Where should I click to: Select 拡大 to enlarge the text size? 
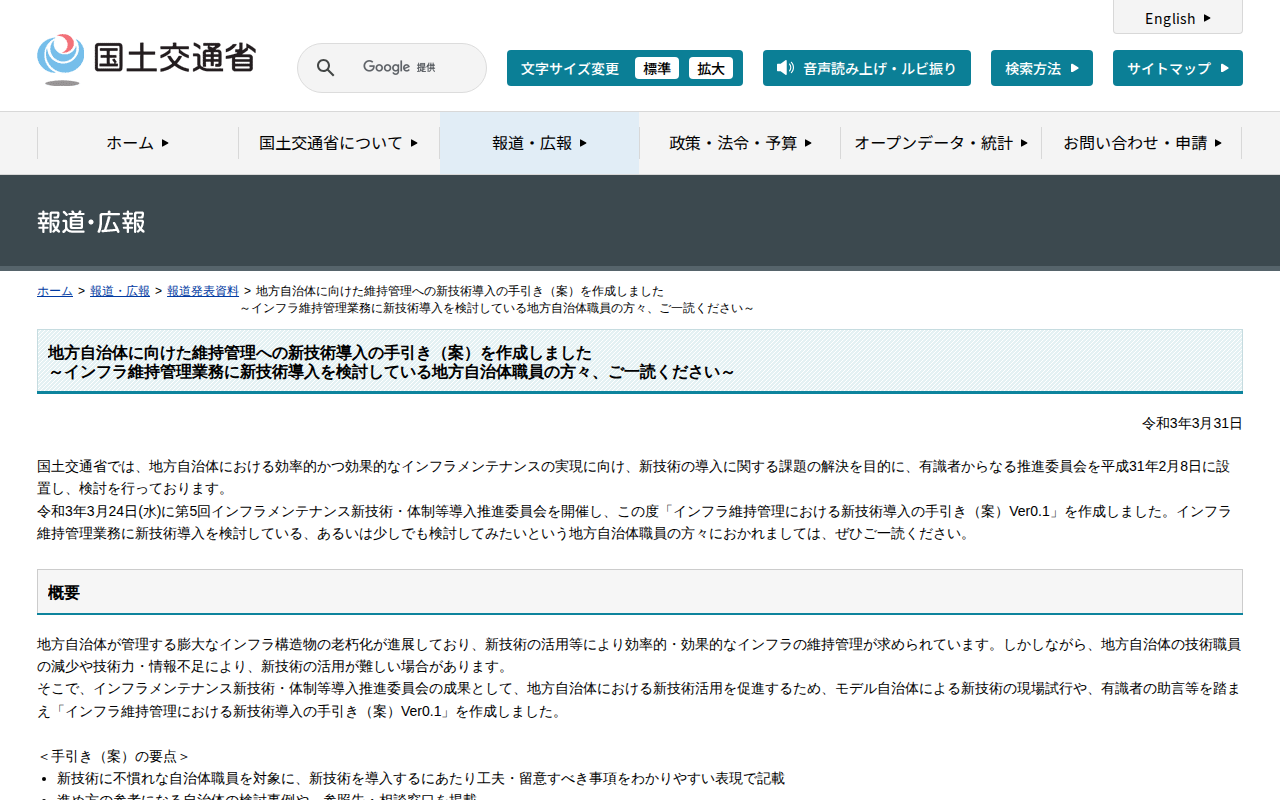pos(711,68)
